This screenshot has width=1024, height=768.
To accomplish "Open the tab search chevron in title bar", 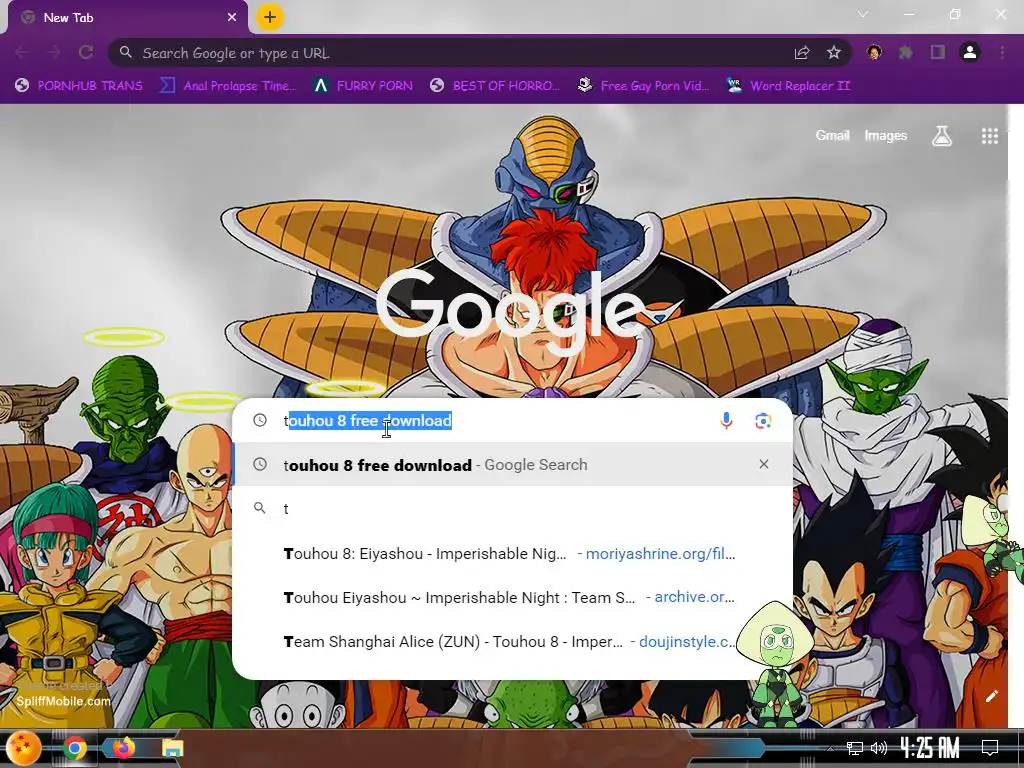I will [x=863, y=14].
